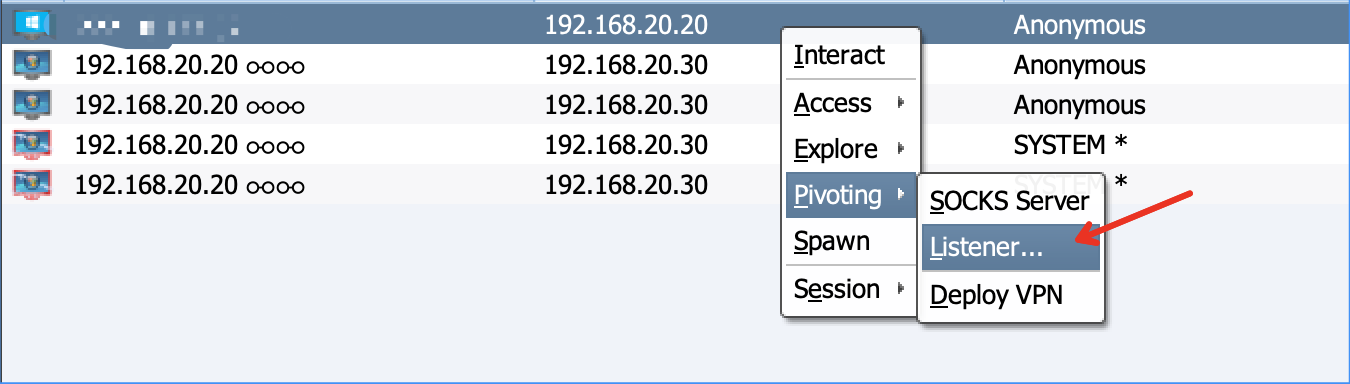
Task: Select the red beacon icon in last row
Action: (32, 185)
